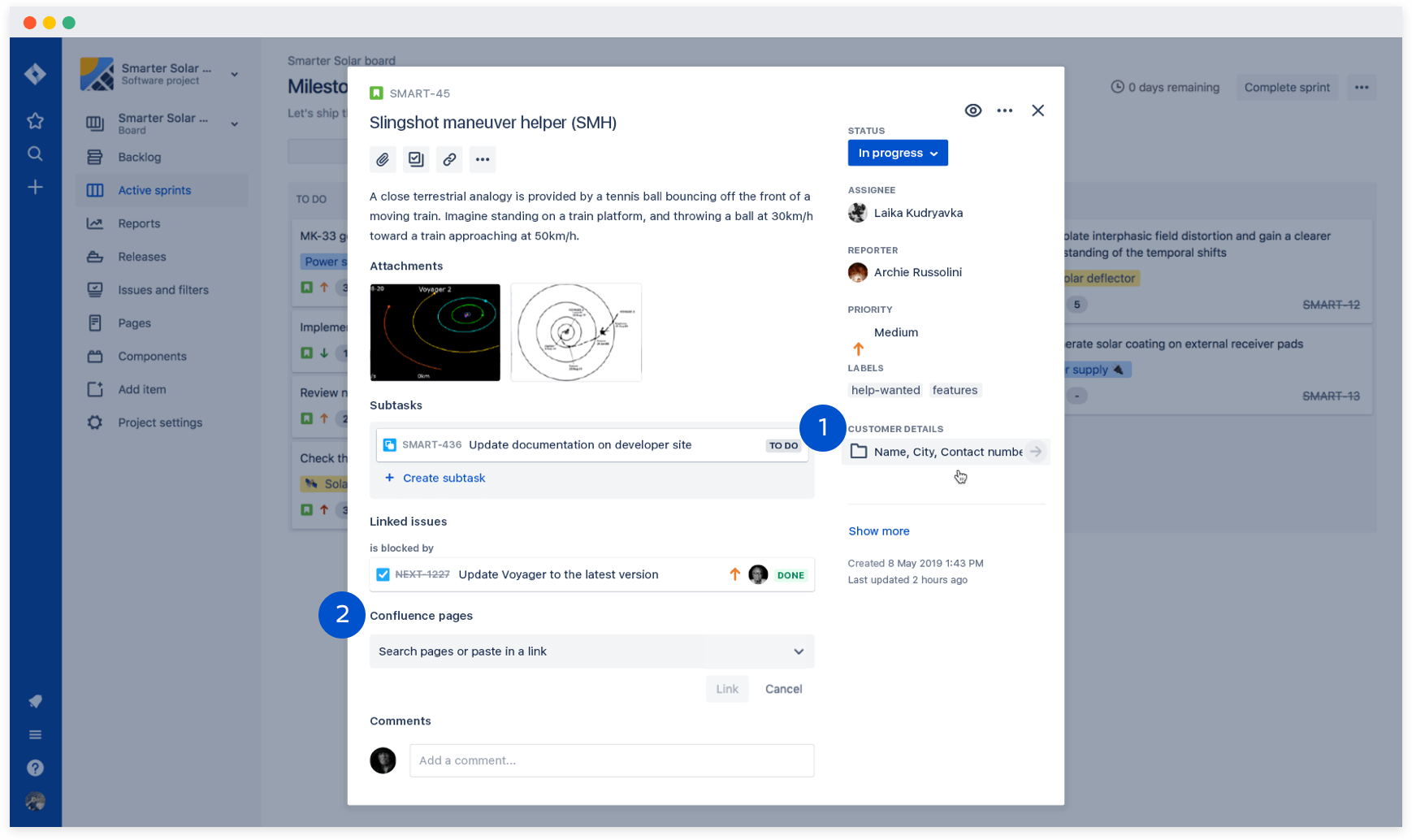This screenshot has width=1412, height=840.
Task: Open the In progress status dropdown
Action: point(898,153)
